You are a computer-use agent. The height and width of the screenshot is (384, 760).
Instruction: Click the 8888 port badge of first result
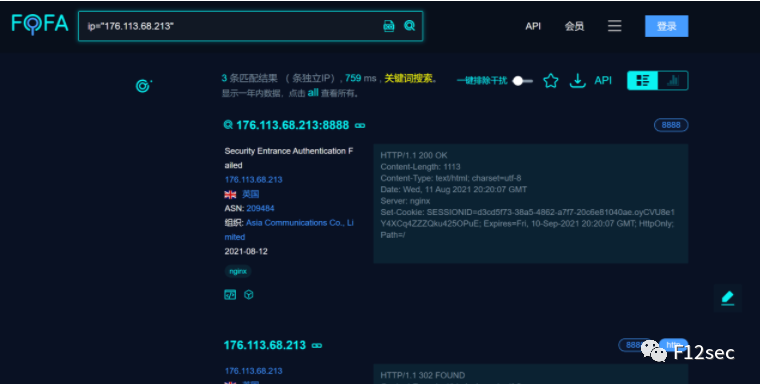click(x=671, y=125)
